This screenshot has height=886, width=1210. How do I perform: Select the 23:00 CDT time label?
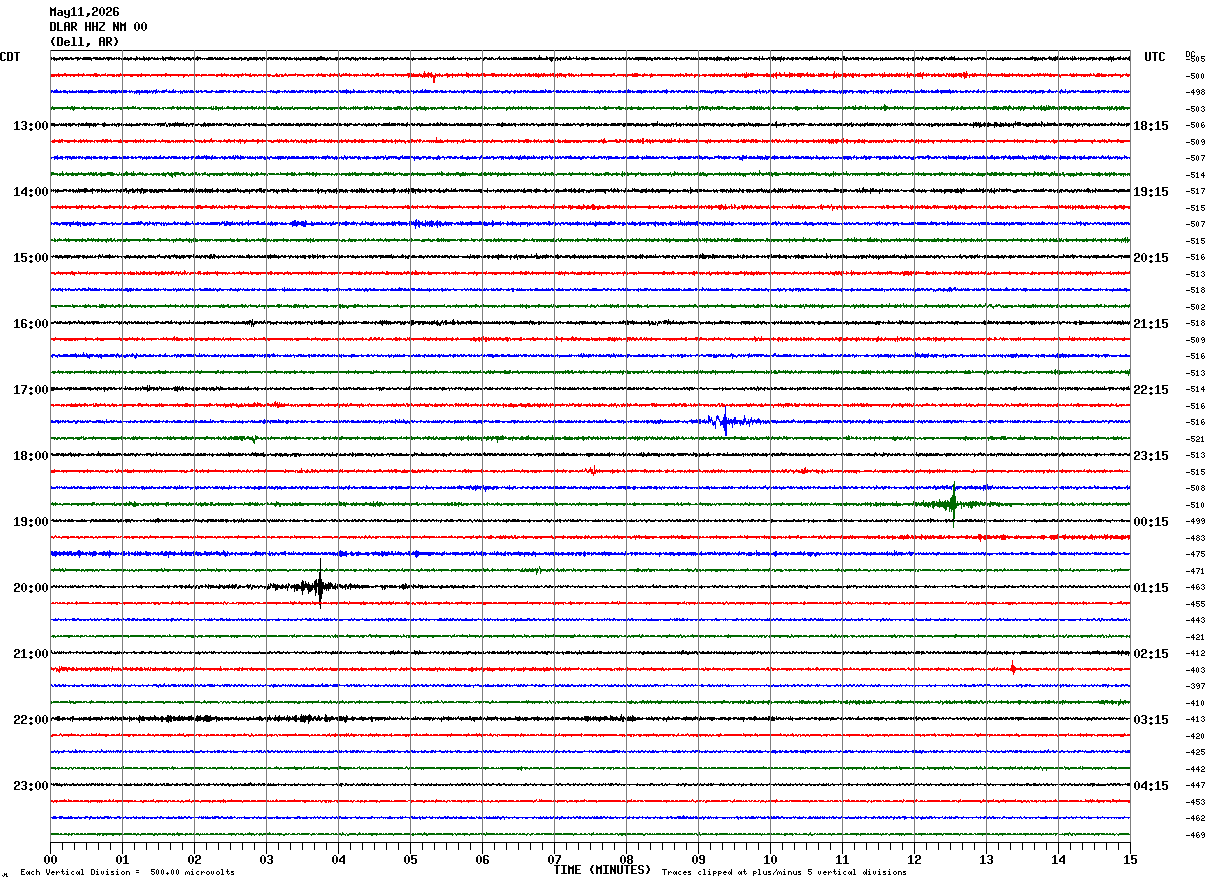[x=31, y=786]
